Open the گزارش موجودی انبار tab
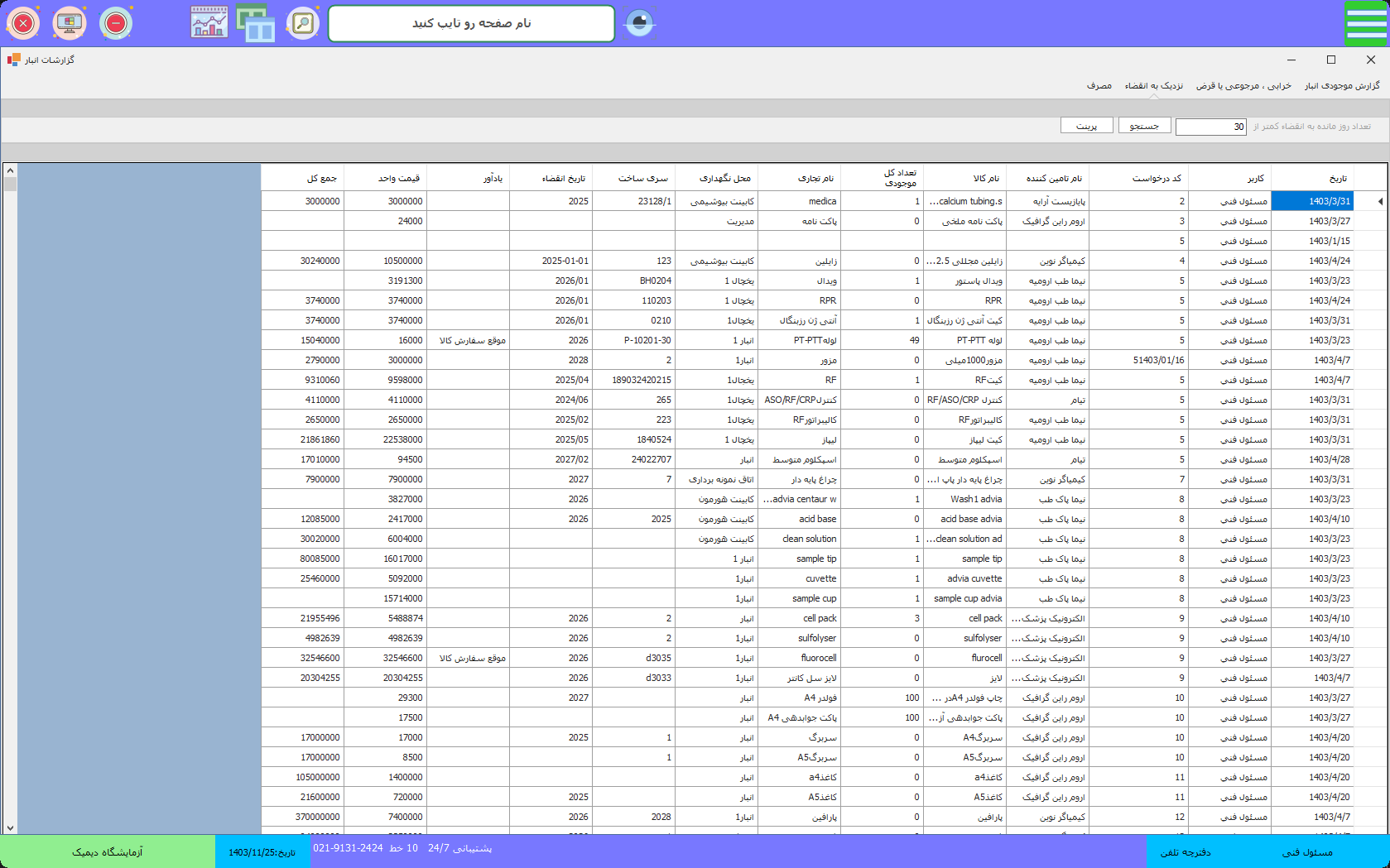The width and height of the screenshot is (1390, 868). point(1342,86)
